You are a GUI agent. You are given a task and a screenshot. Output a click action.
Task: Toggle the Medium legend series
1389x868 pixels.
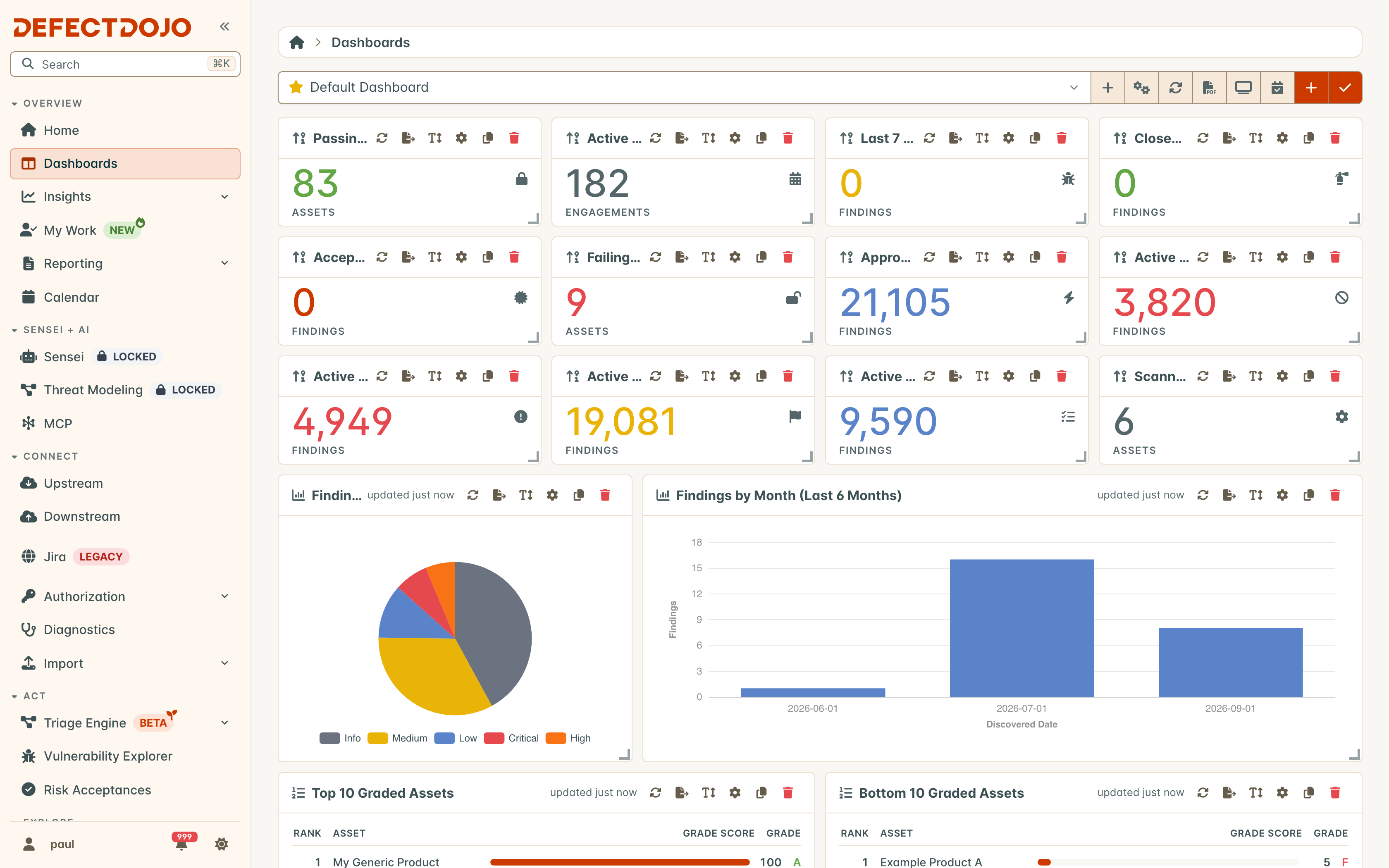point(397,738)
